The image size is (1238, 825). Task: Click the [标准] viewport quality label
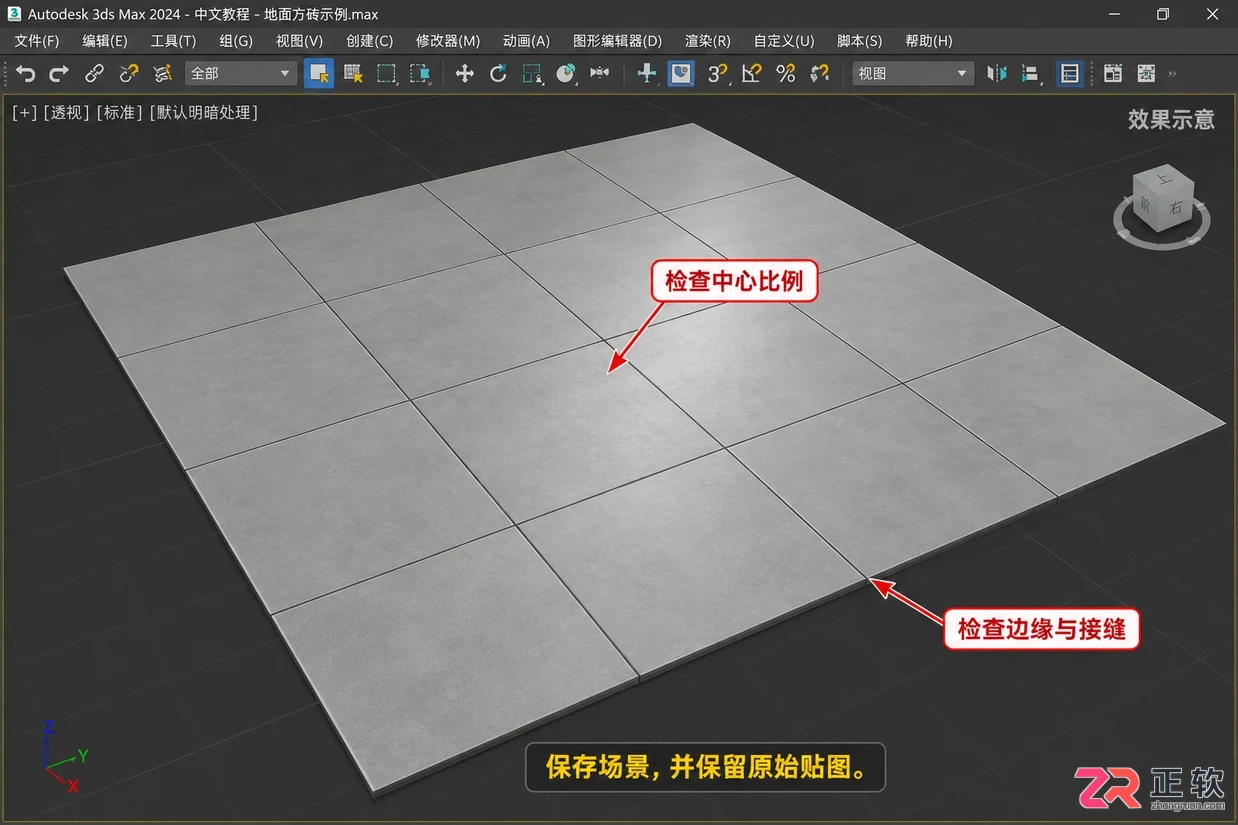119,113
